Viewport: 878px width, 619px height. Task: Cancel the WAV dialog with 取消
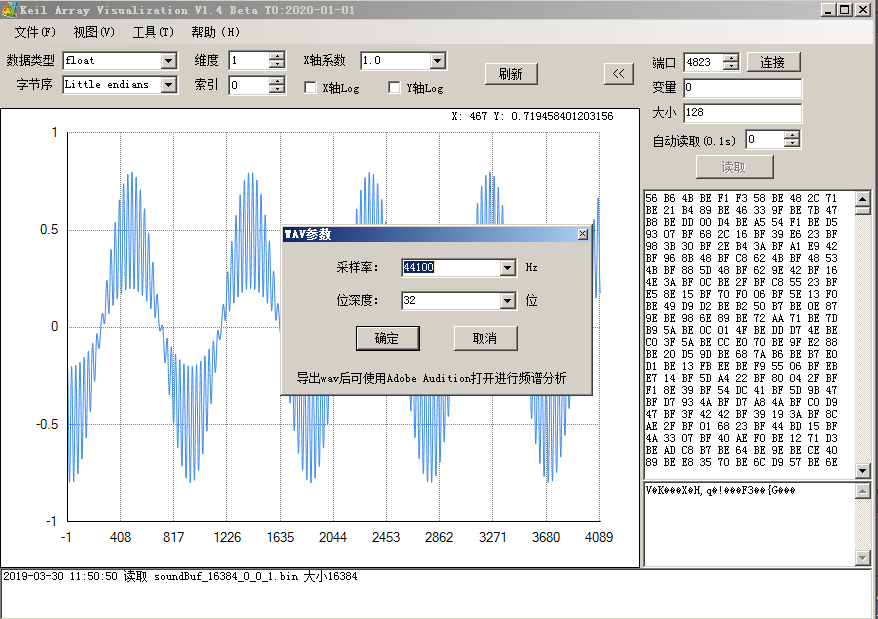tap(485, 338)
